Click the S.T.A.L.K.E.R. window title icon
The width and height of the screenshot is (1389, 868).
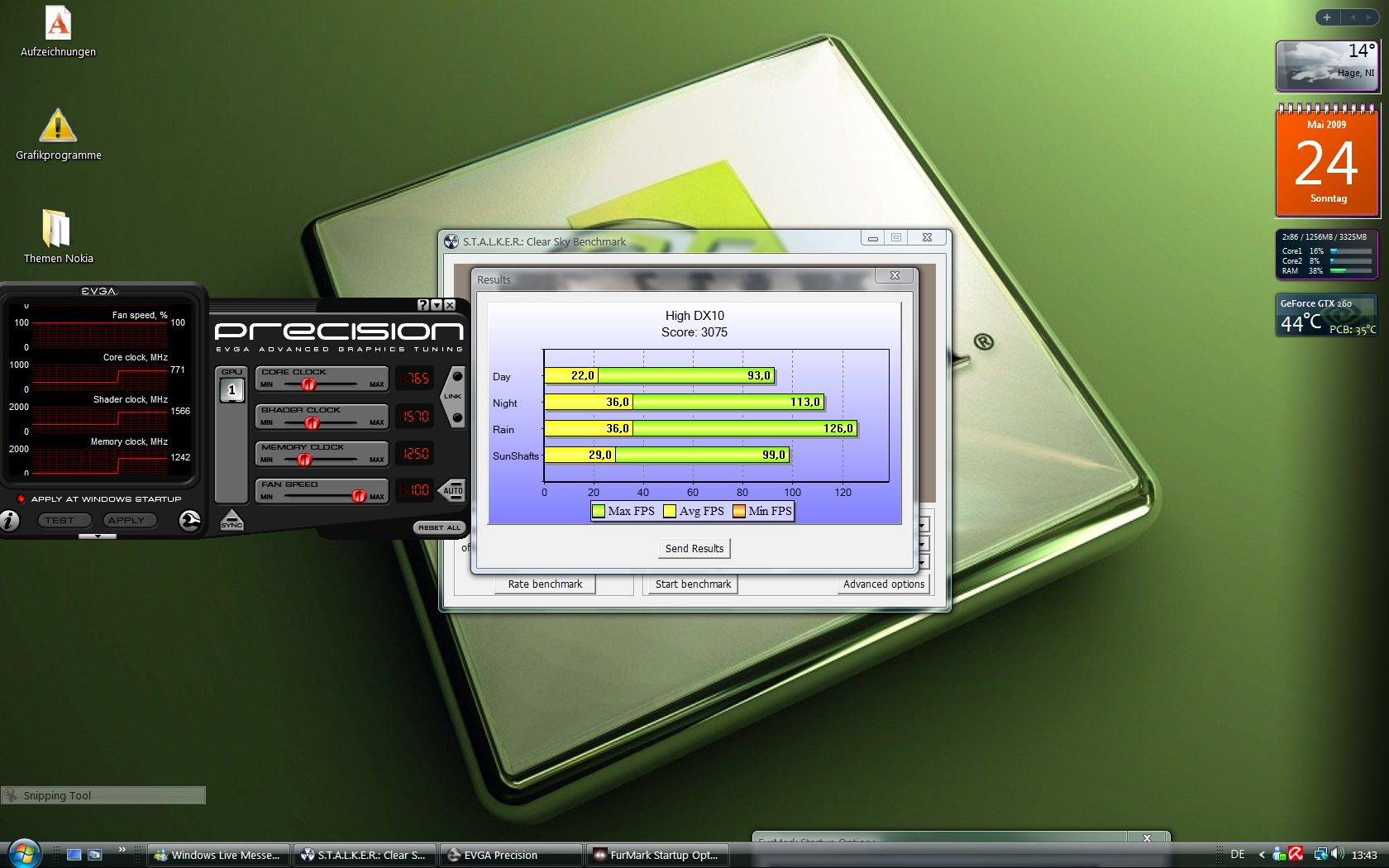451,241
